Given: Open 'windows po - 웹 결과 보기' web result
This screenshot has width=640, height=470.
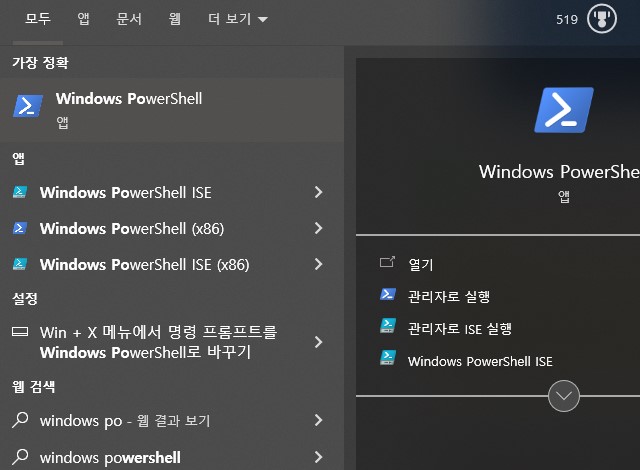Looking at the screenshot, I should click(x=125, y=421).
